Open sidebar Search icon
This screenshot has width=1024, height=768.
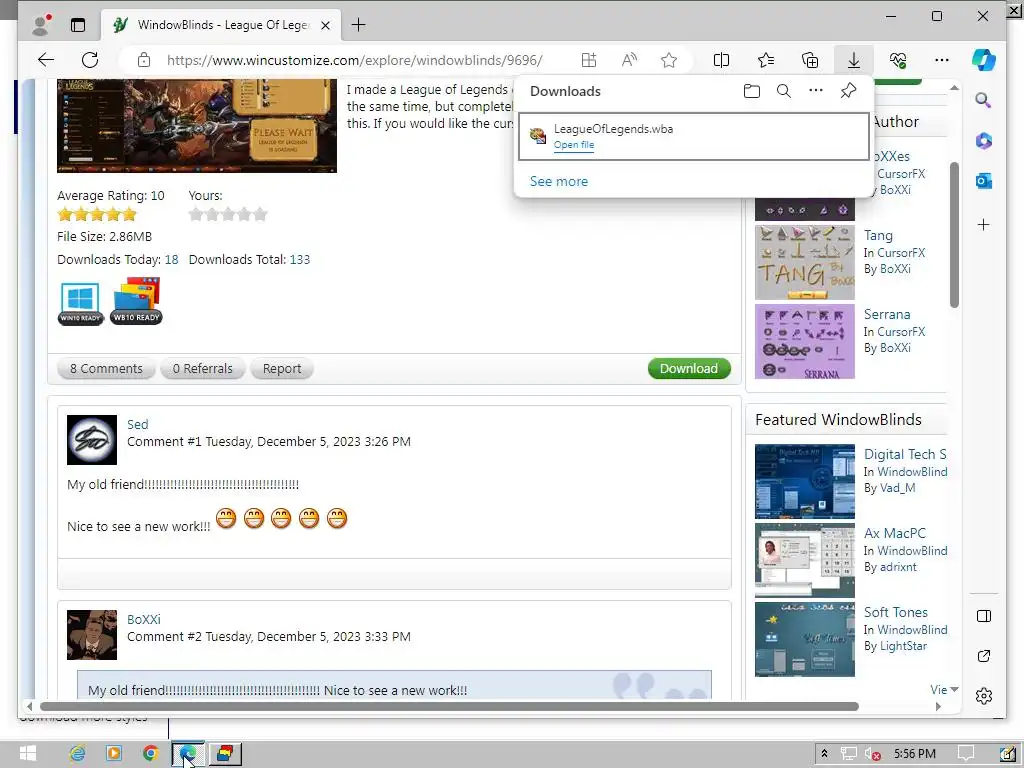pos(984,100)
